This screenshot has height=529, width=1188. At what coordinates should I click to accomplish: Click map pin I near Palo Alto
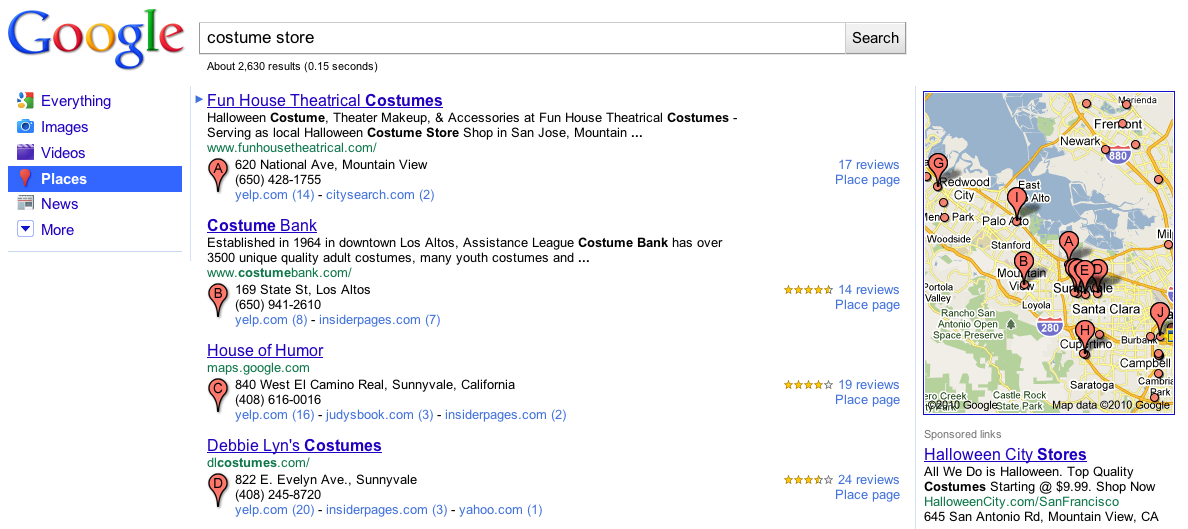pos(1017,205)
